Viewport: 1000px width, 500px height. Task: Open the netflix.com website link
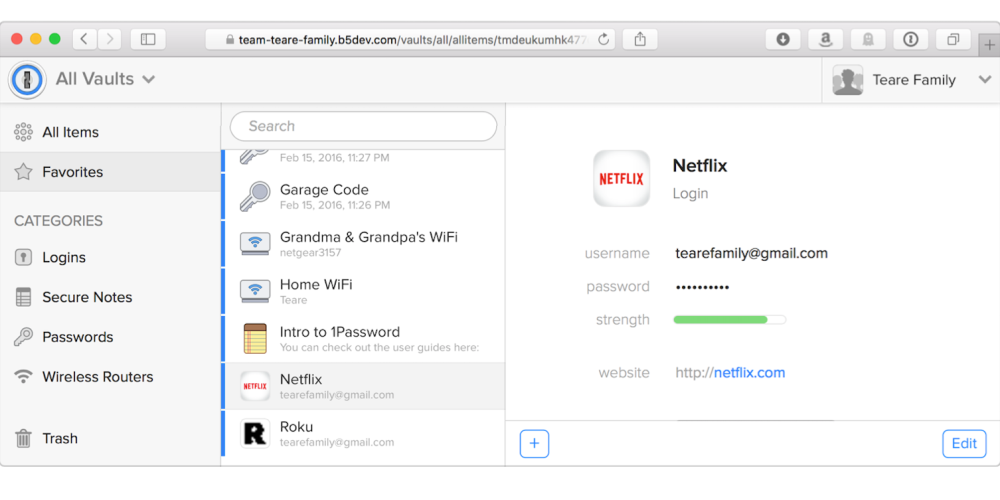pos(749,373)
